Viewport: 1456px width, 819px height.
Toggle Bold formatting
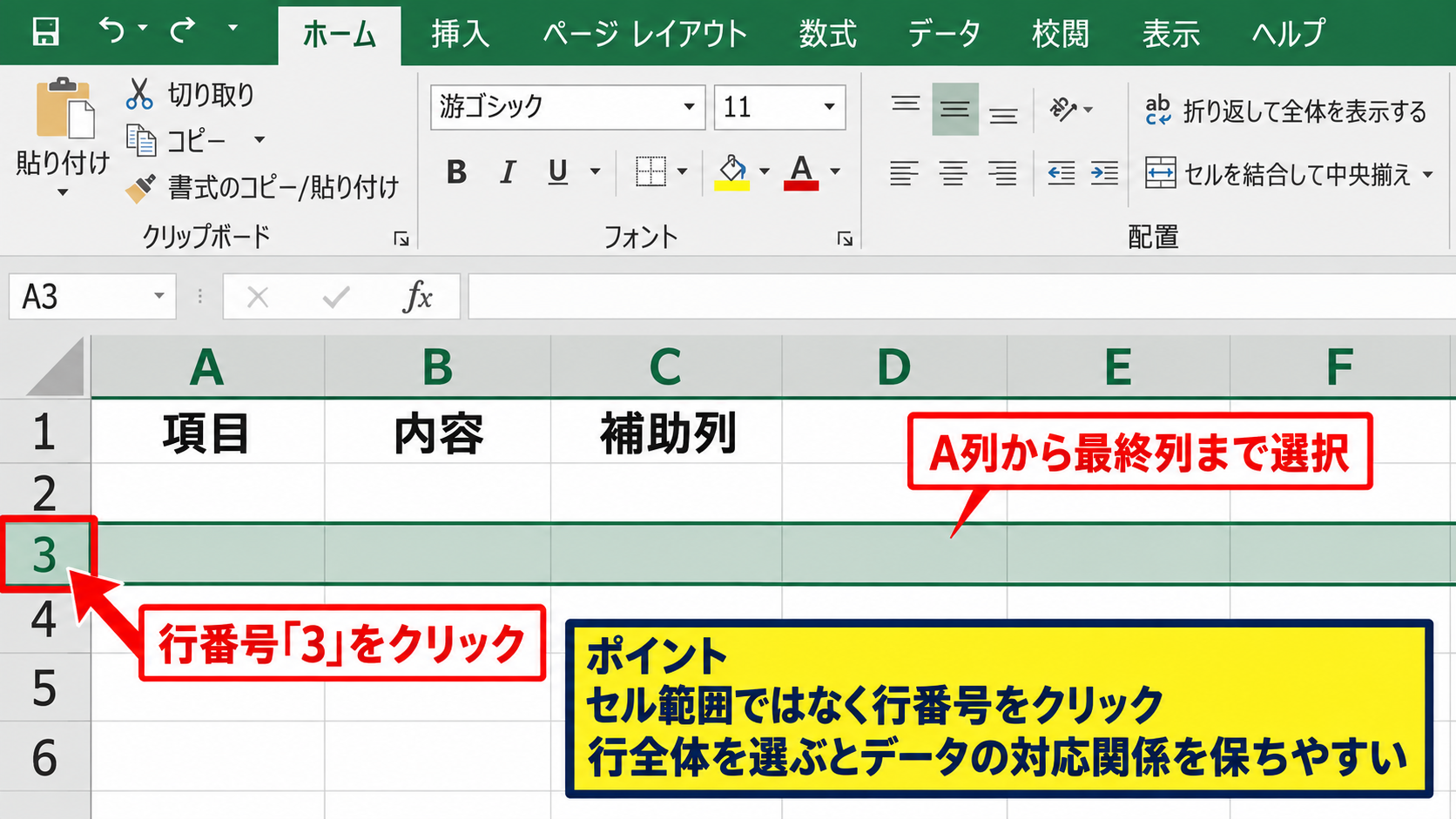click(x=456, y=172)
